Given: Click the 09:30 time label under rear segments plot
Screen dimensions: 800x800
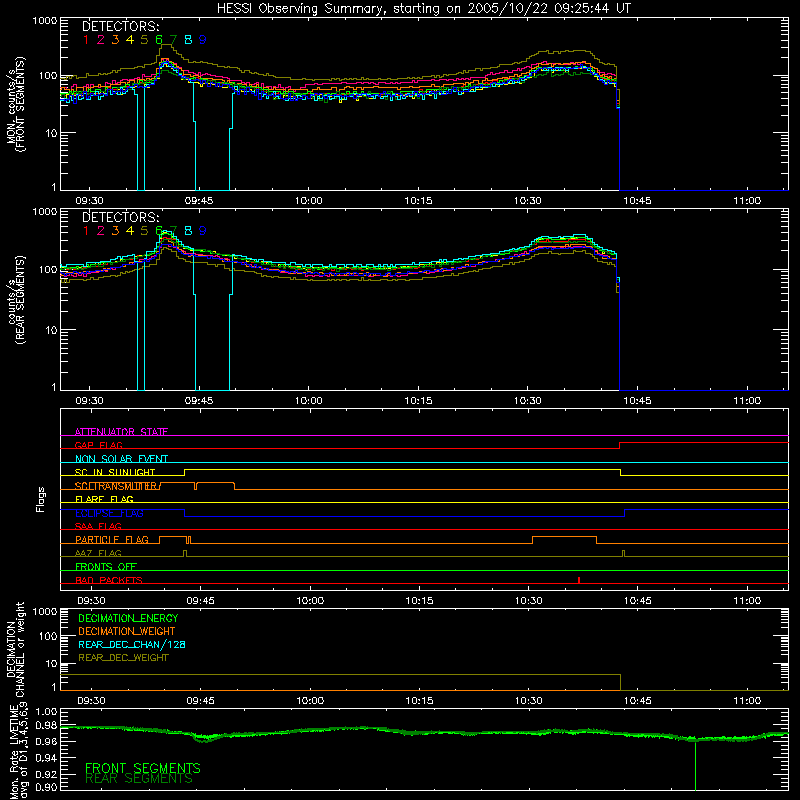Looking at the screenshot, I should click(x=89, y=401).
